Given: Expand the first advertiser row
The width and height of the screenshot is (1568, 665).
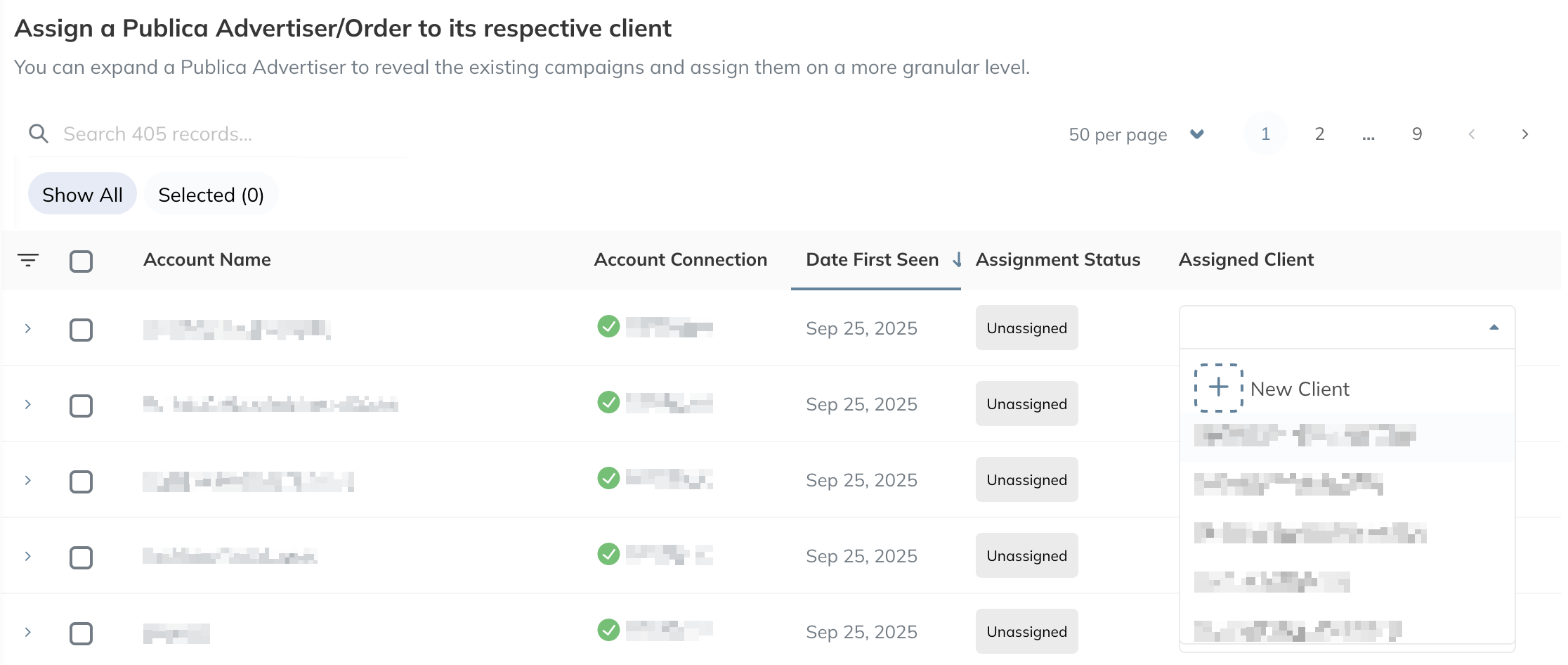Looking at the screenshot, I should point(28,328).
